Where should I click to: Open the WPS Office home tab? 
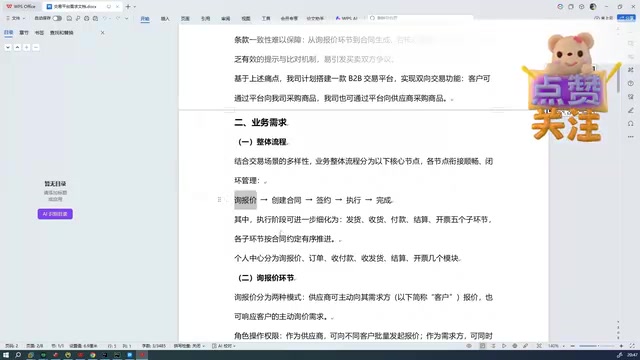click(x=21, y=7)
